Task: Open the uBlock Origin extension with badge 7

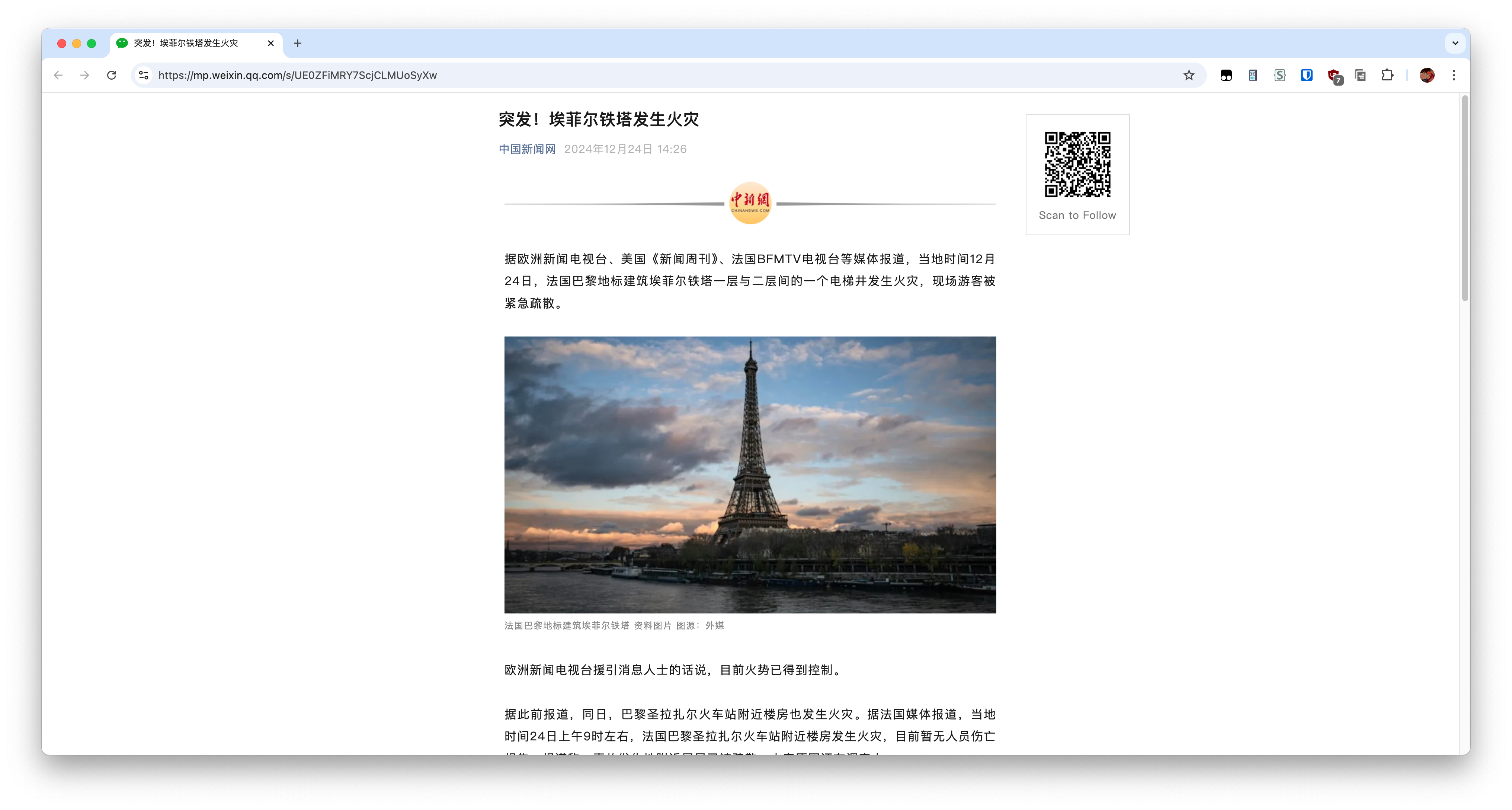Action: click(1333, 75)
